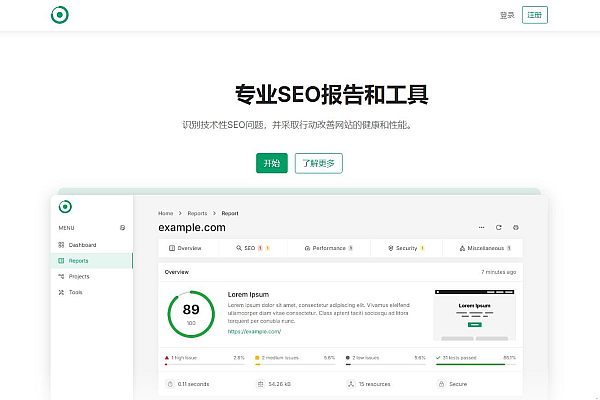This screenshot has width=600, height=400.
Task: Click the 0.11 seconds value
Action: 193,384
